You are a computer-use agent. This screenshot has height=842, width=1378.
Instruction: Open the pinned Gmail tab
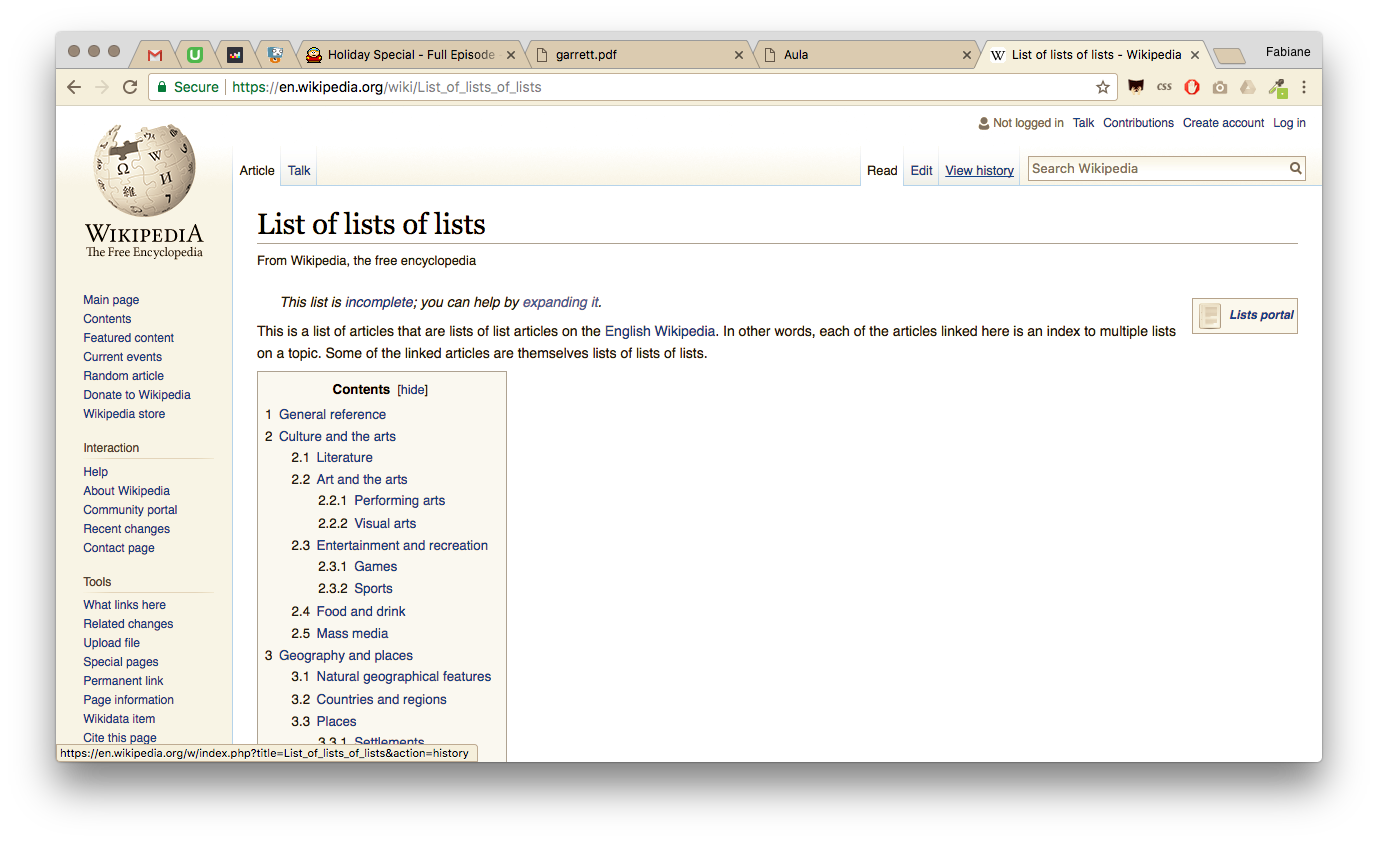click(x=155, y=55)
